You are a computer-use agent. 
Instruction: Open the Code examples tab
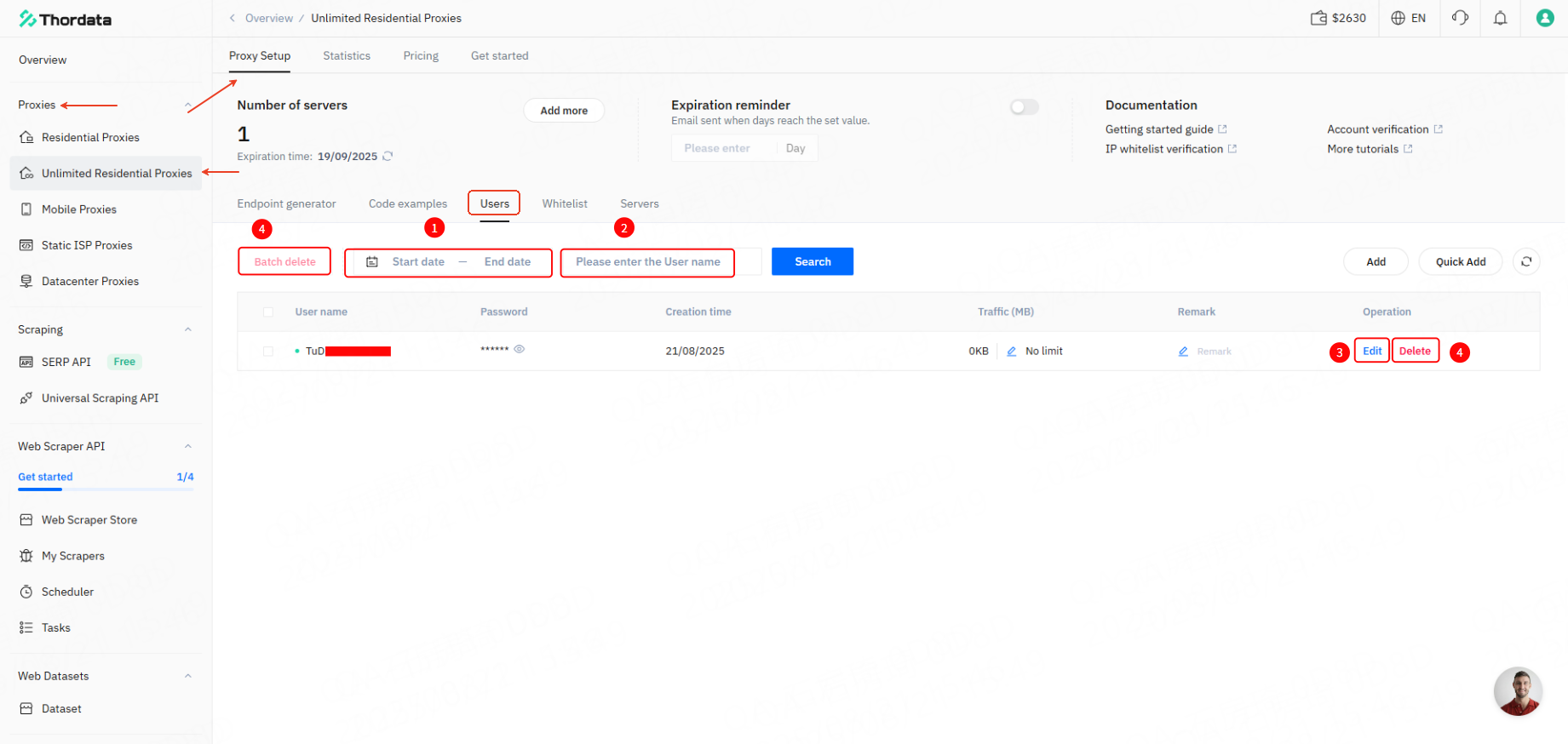408,203
